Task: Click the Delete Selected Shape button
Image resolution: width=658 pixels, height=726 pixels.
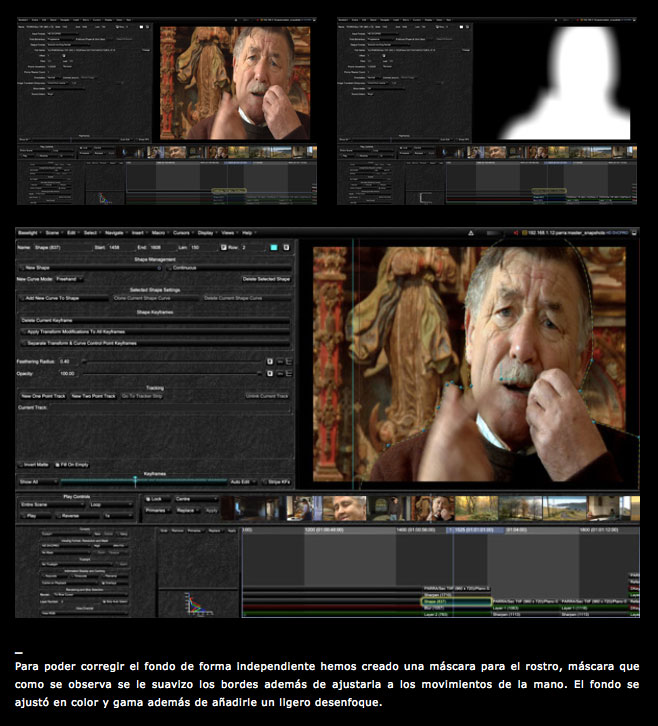Action: (266, 279)
